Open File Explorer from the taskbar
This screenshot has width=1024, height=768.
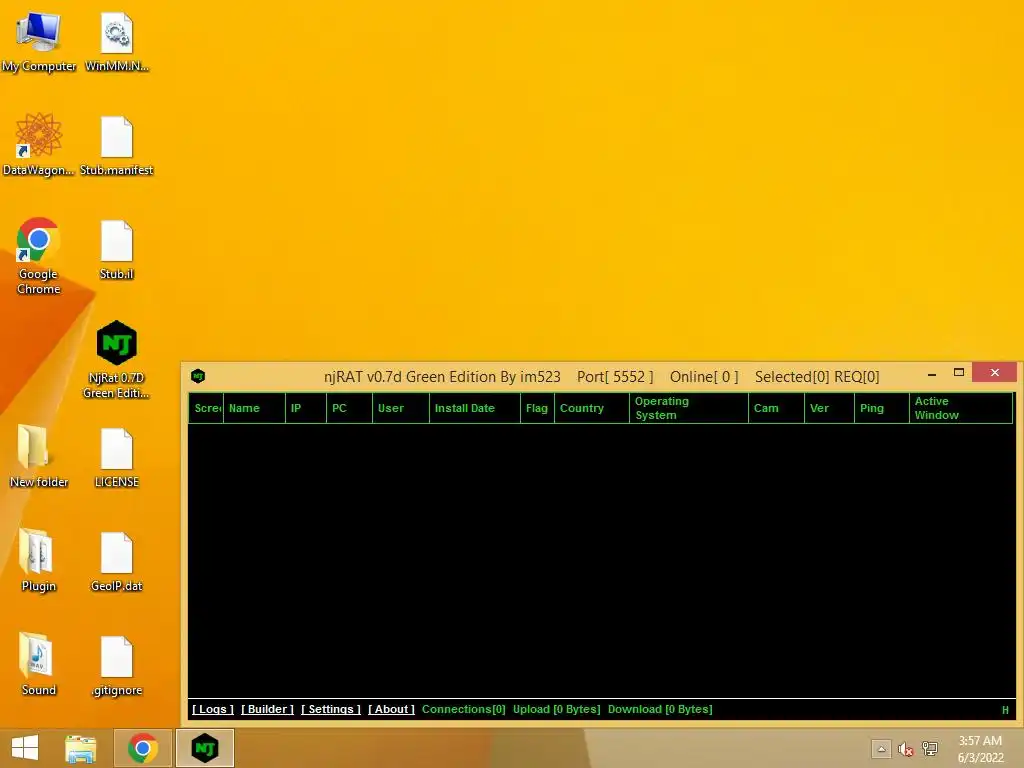(x=81, y=748)
